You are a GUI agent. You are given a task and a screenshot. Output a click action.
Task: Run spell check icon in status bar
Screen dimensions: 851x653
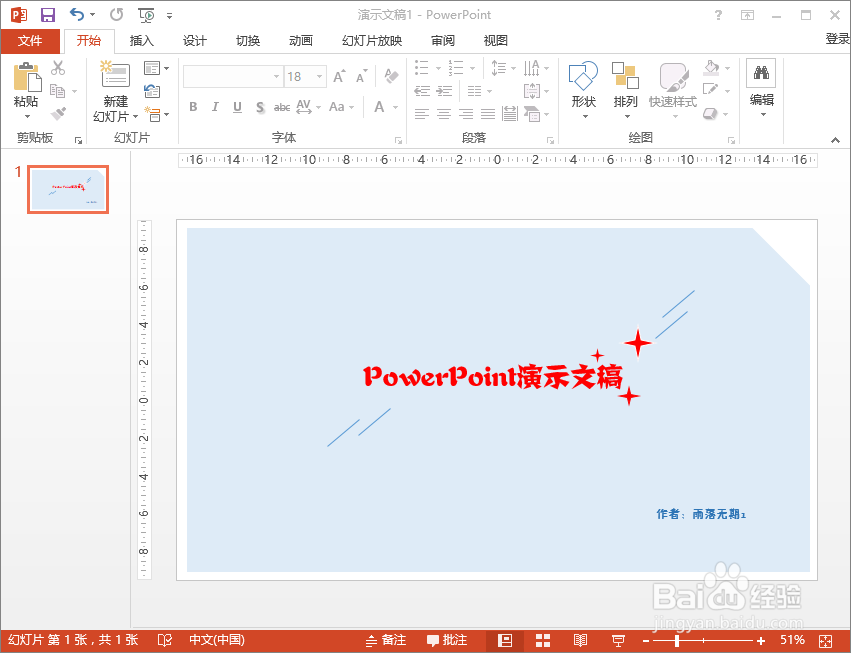[x=164, y=641]
